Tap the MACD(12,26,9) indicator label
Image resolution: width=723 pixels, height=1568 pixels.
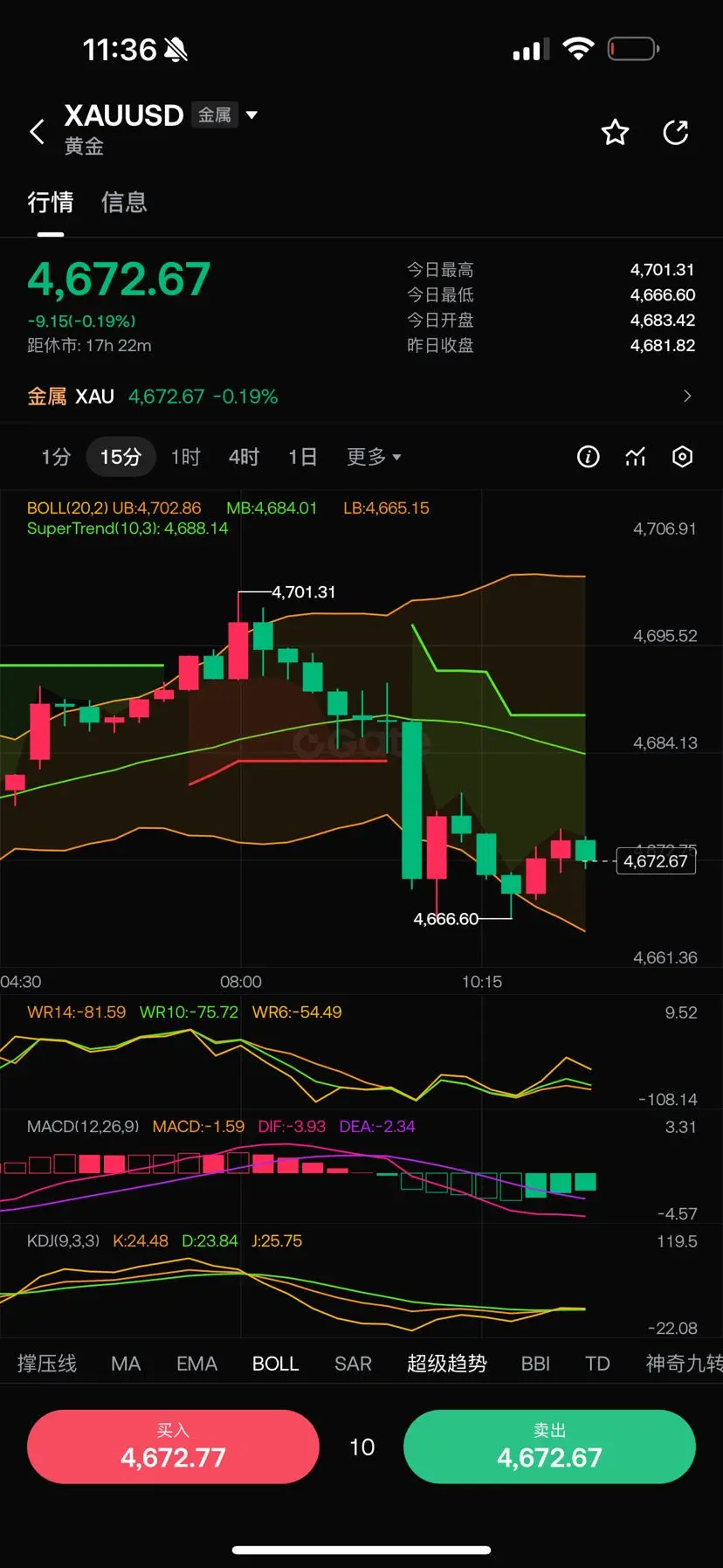tap(83, 1127)
